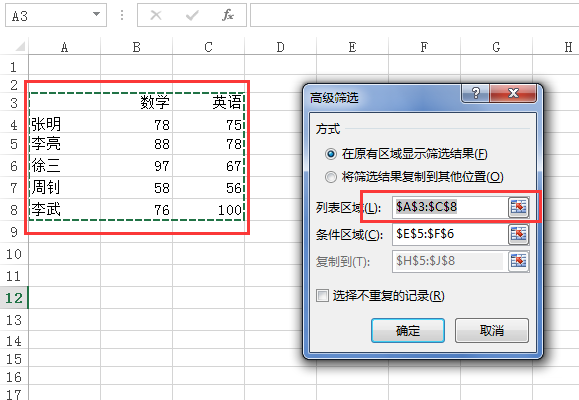Click the cell with 徐三
The height and width of the screenshot is (400, 579).
tap(64, 165)
